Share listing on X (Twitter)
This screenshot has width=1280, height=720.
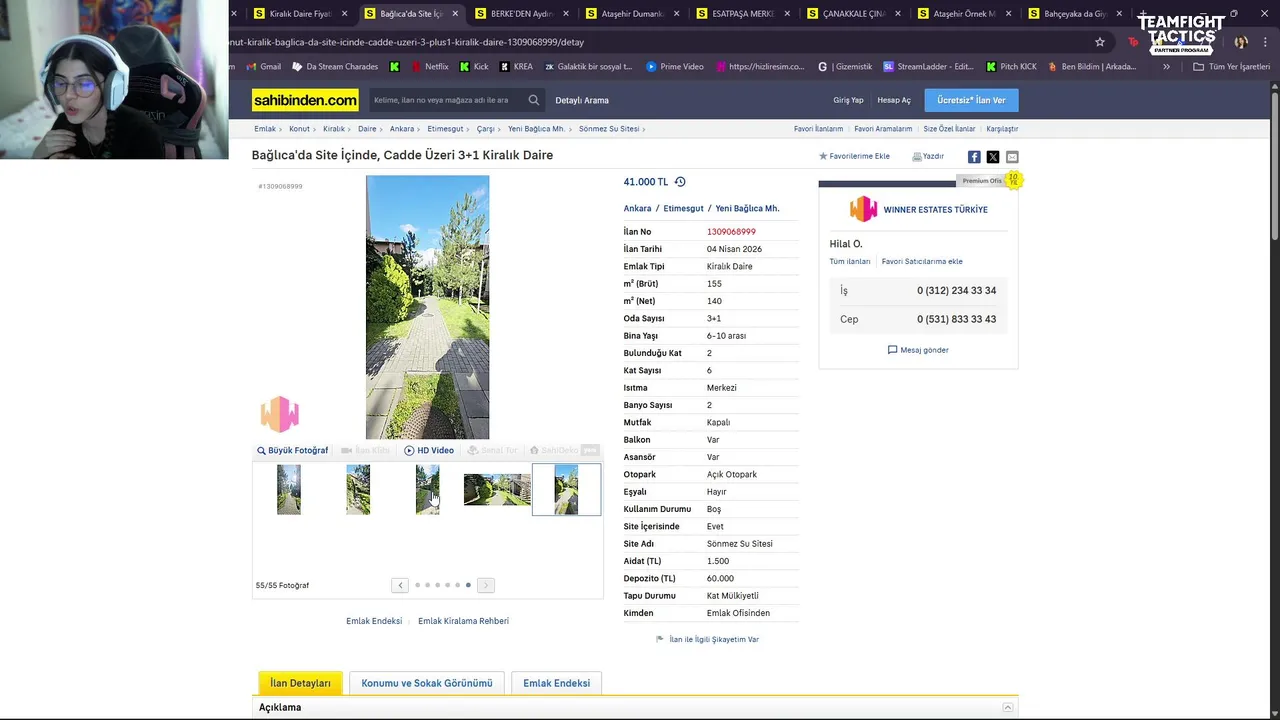pyautogui.click(x=993, y=157)
